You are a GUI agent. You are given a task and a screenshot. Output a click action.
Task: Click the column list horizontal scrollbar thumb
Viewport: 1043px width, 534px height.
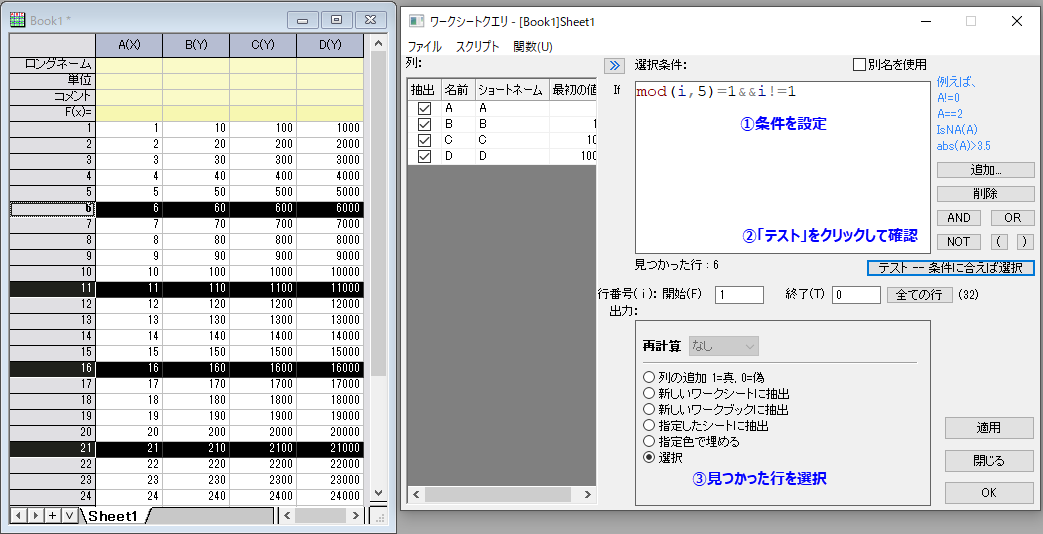click(498, 494)
